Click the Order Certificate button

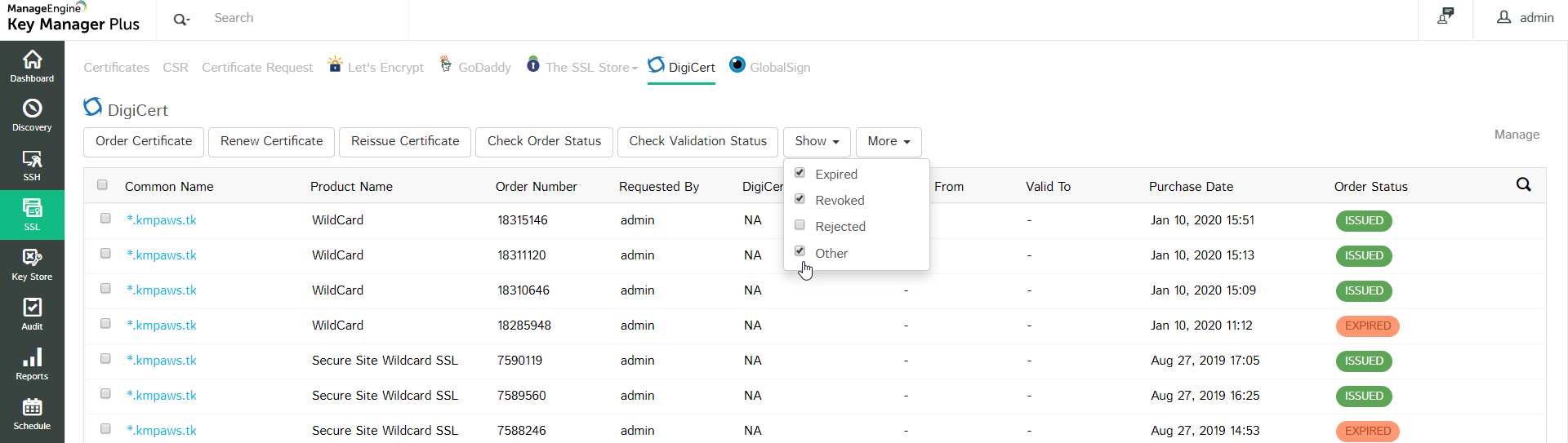[x=144, y=141]
